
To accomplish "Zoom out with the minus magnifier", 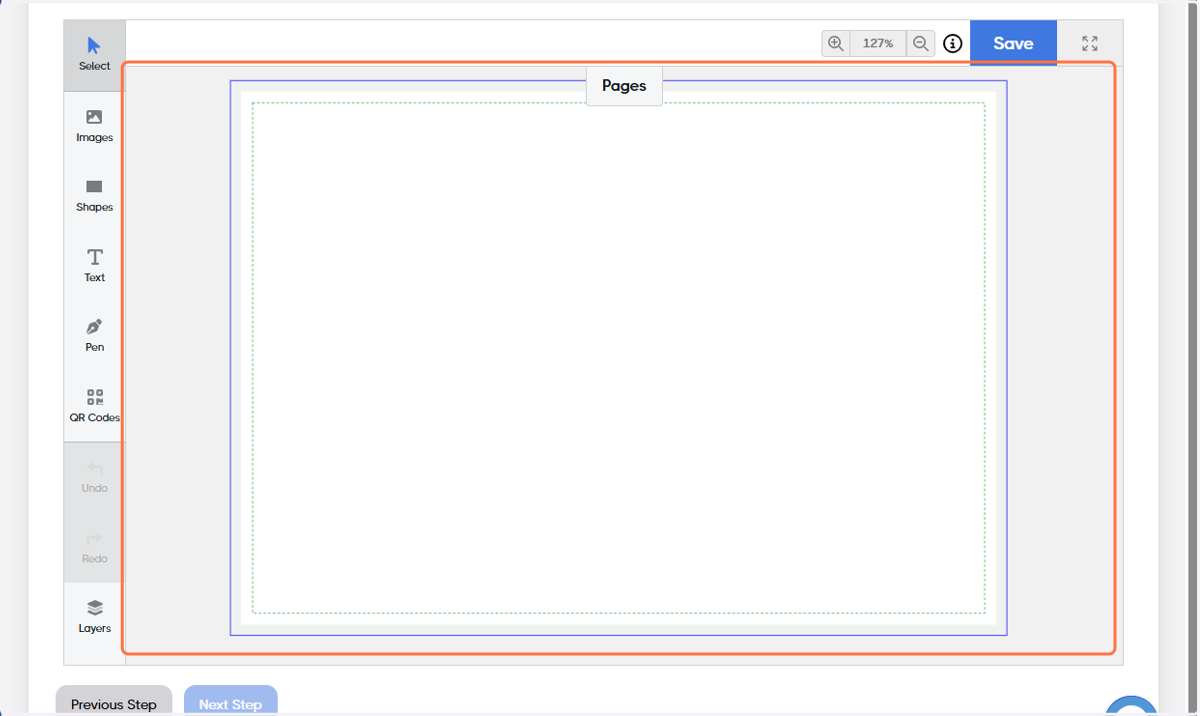I will [921, 43].
